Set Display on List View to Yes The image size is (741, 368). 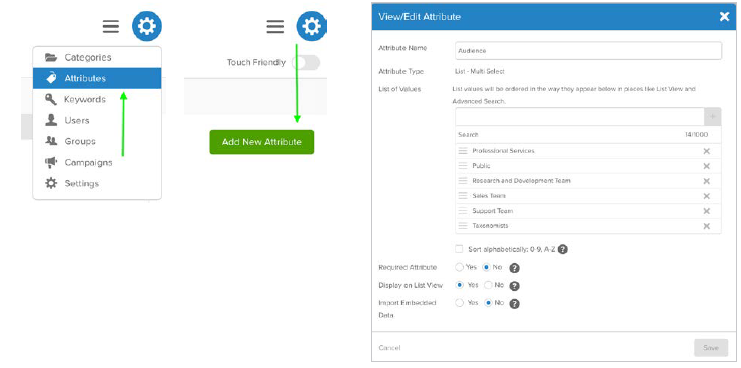click(459, 285)
